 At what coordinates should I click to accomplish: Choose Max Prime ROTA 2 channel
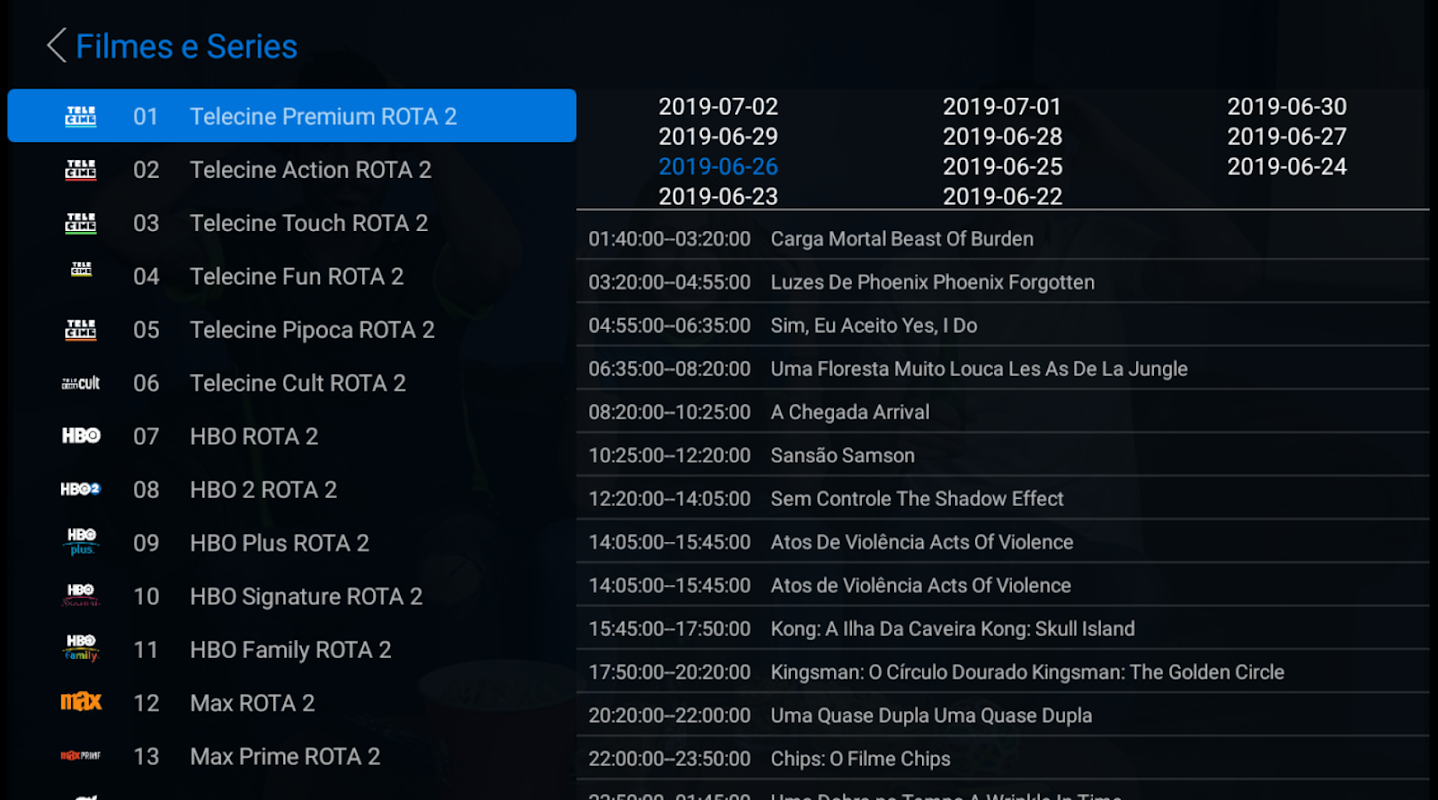coord(291,756)
